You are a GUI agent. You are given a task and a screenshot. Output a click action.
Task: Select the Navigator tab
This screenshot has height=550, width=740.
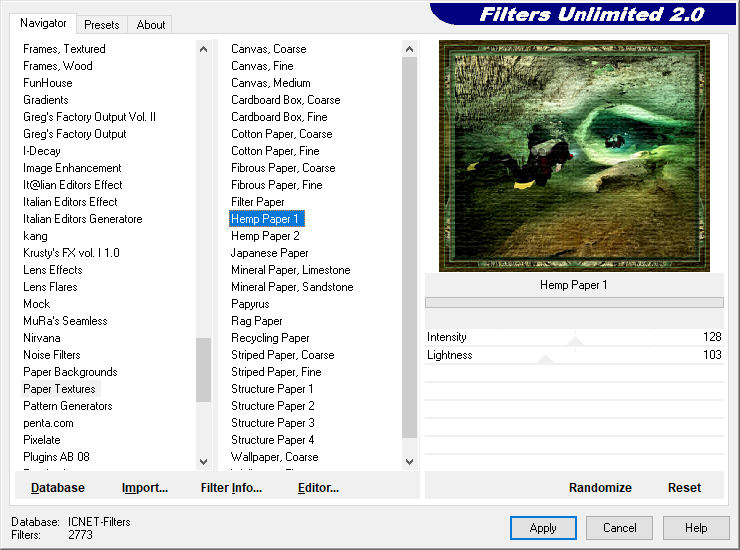click(x=43, y=23)
